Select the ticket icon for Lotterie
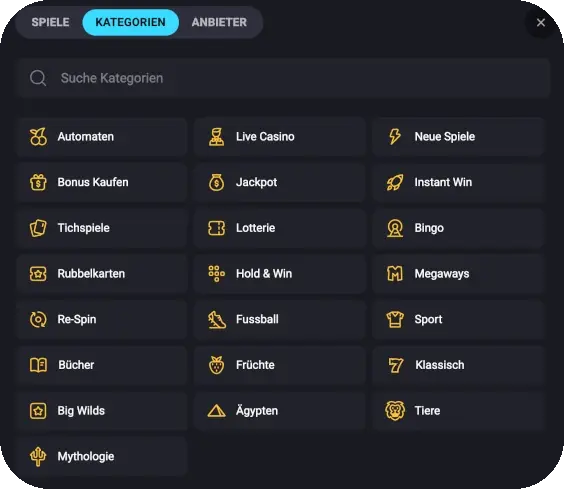564x489 pixels. click(x=217, y=228)
